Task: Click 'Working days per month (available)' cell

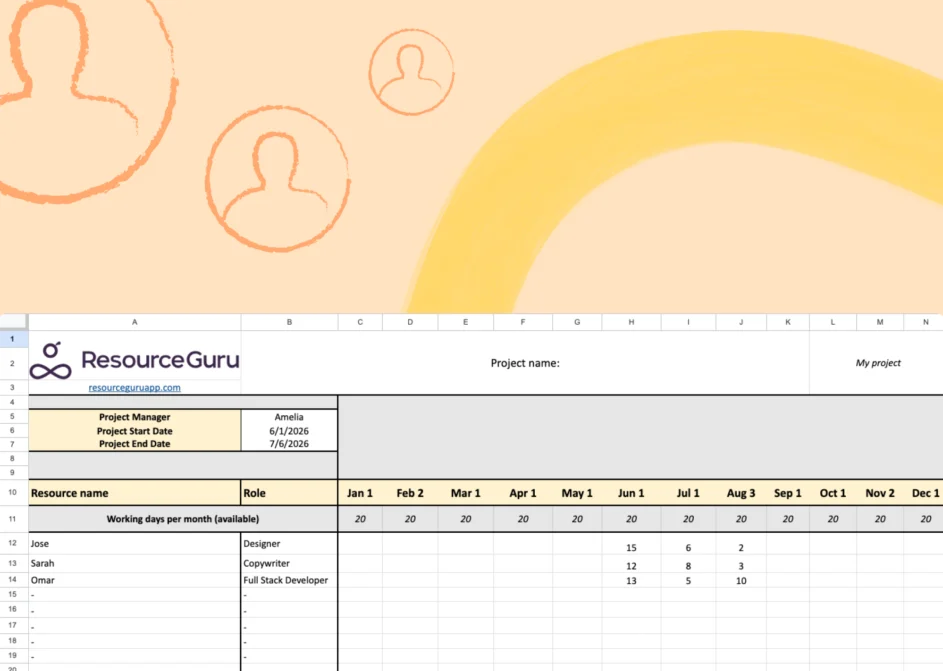Action: coord(183,519)
